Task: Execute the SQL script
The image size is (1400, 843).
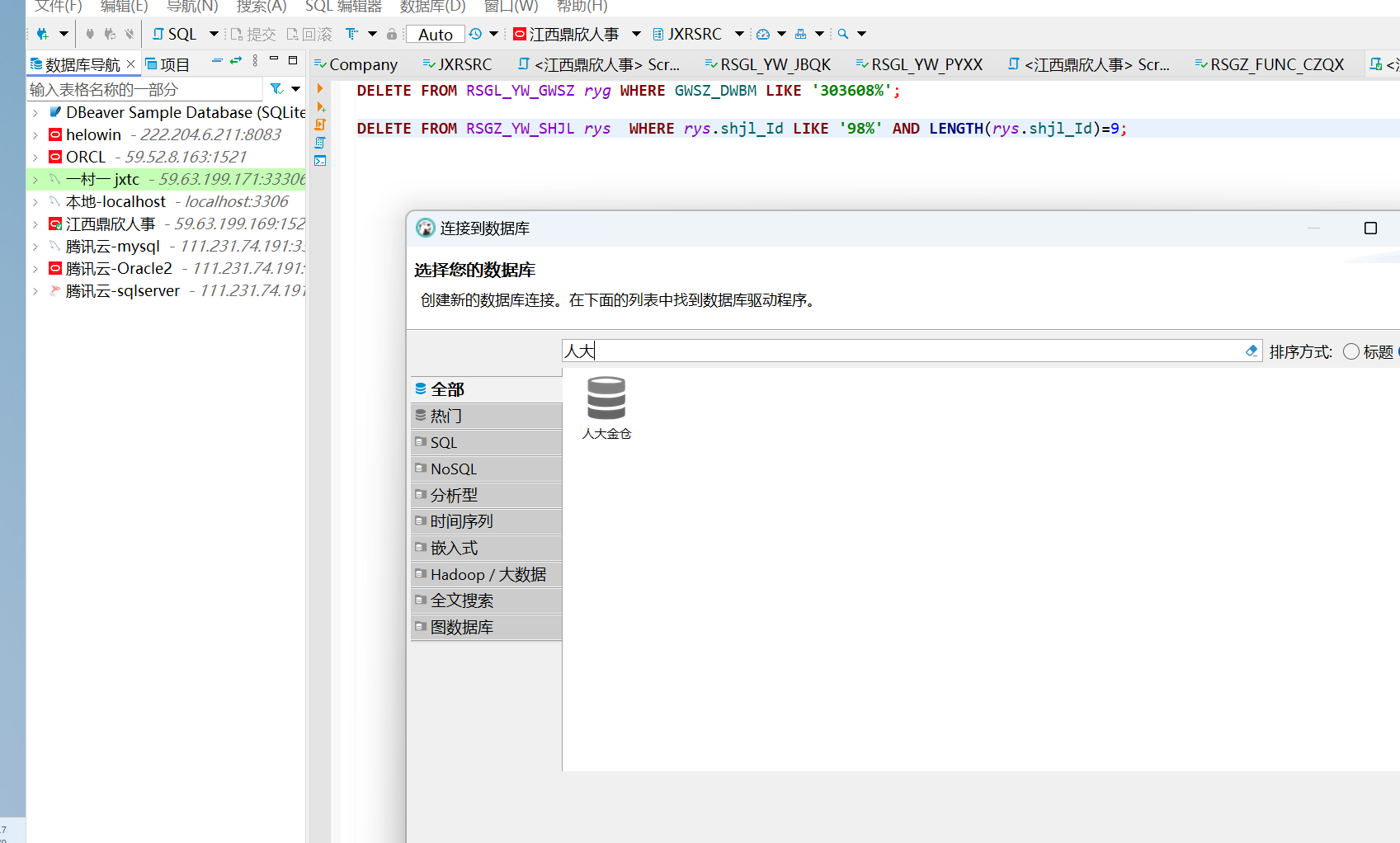Action: 320,124
